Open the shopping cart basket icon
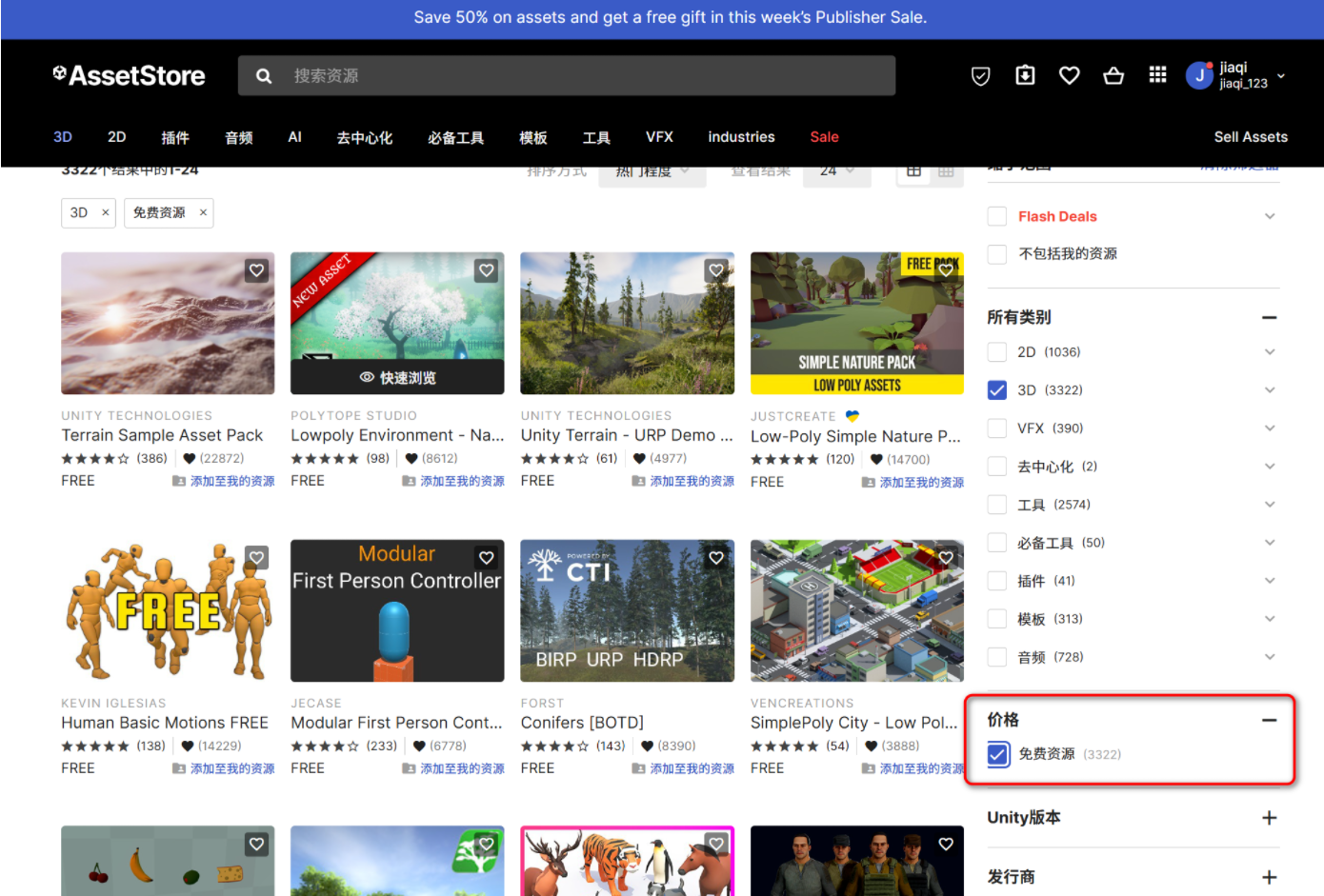 [1113, 75]
